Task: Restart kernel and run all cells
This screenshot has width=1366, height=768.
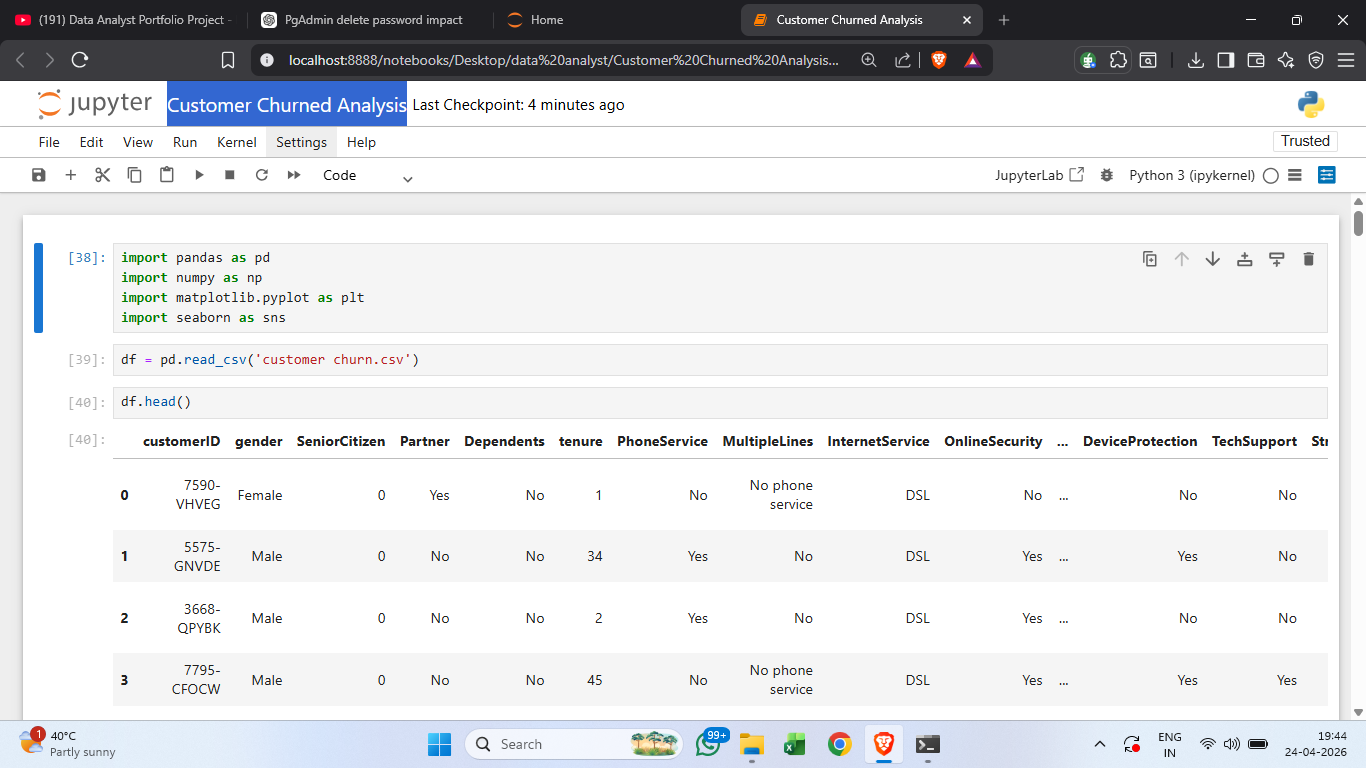Action: click(x=294, y=175)
